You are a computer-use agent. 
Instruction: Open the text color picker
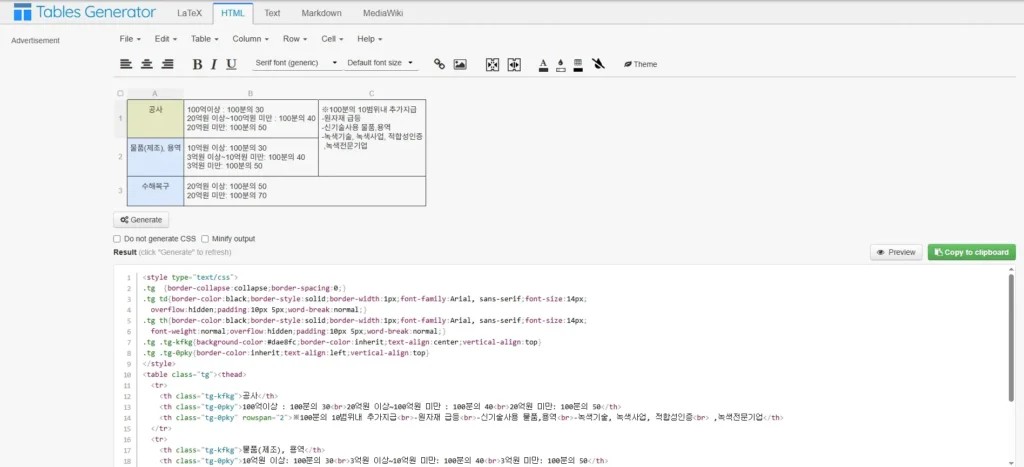[543, 64]
